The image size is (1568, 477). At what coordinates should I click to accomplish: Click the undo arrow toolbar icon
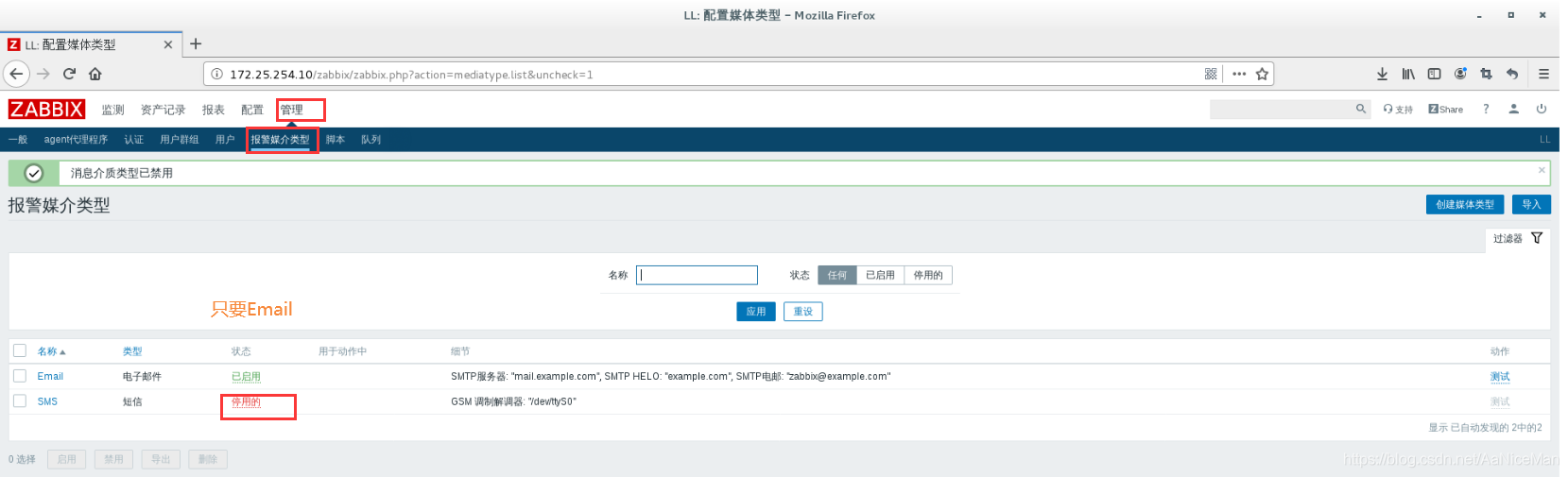pos(1512,74)
